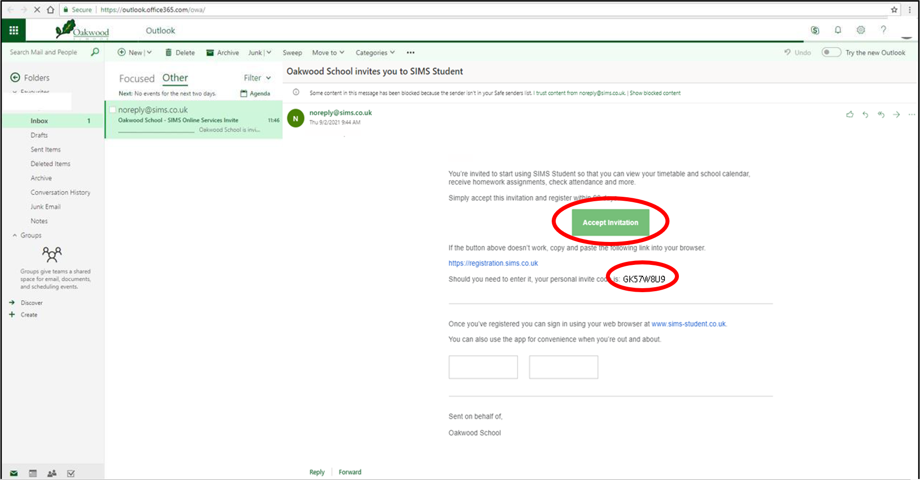Bookmark the page with the star icon

pyautogui.click(x=894, y=9)
